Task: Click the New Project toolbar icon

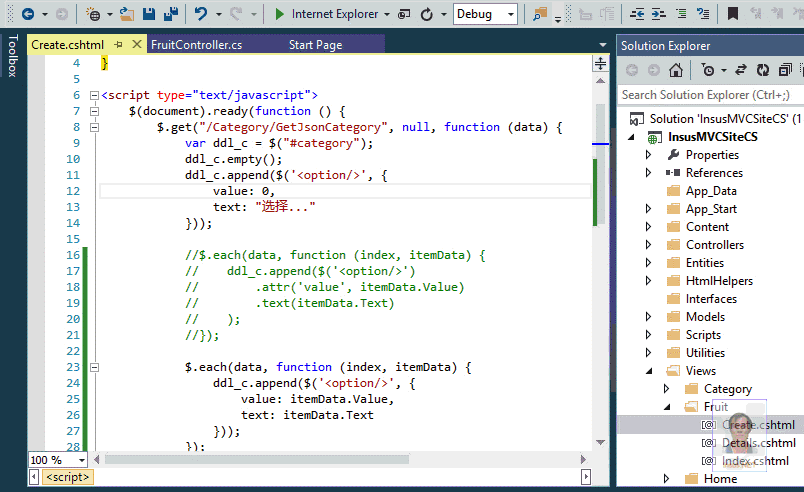Action: coord(93,14)
